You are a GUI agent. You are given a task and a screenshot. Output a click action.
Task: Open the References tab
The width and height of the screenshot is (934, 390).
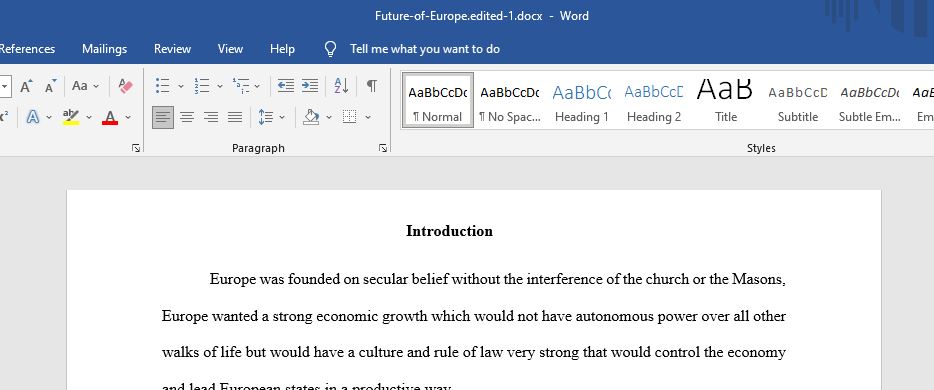[26, 49]
